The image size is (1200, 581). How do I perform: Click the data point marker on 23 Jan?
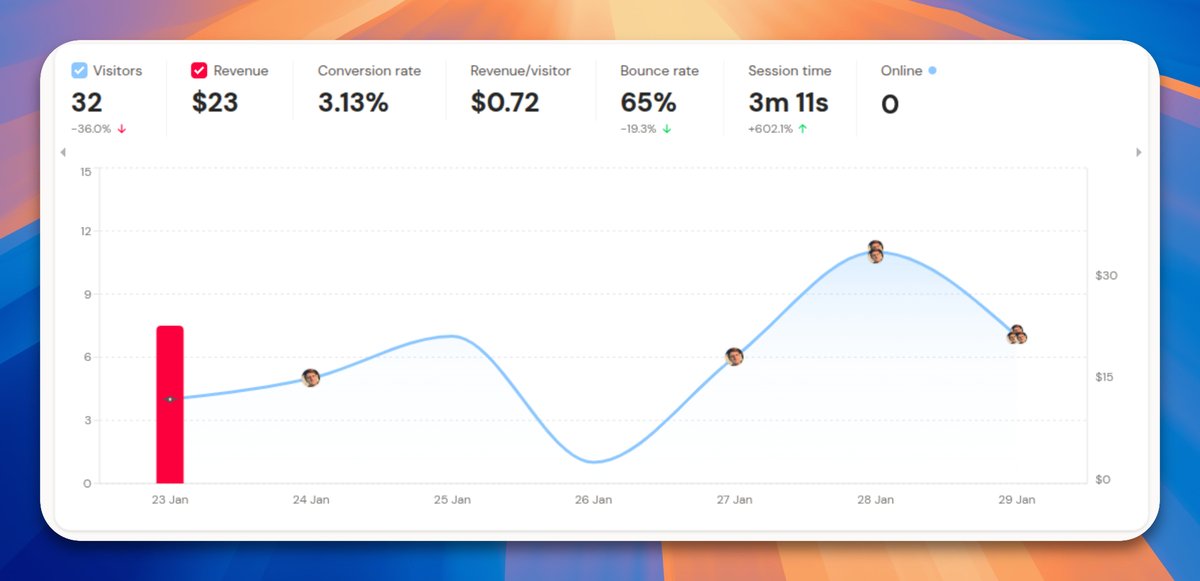click(170, 399)
